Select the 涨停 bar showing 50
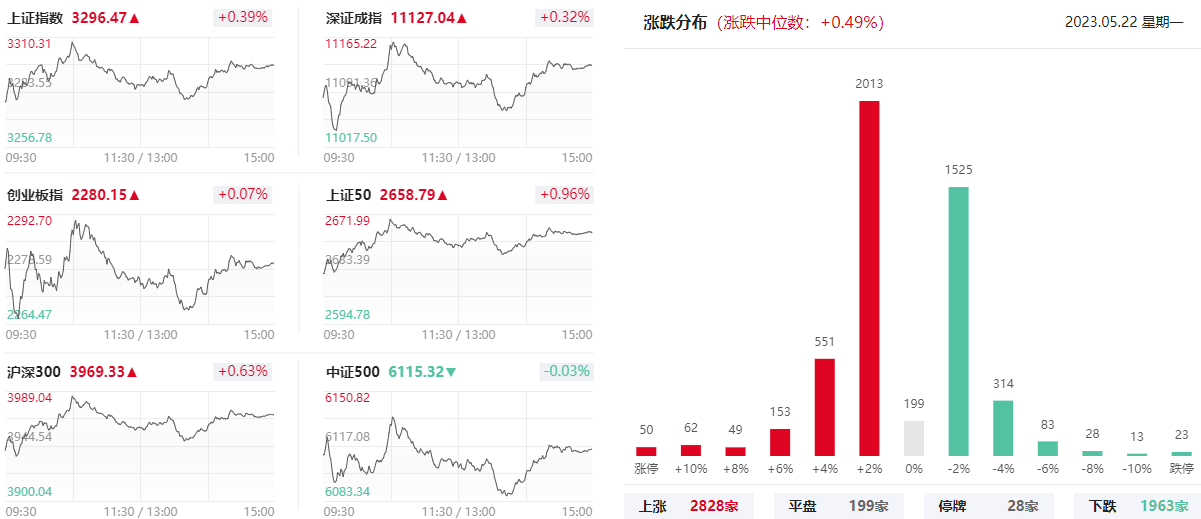 646,451
